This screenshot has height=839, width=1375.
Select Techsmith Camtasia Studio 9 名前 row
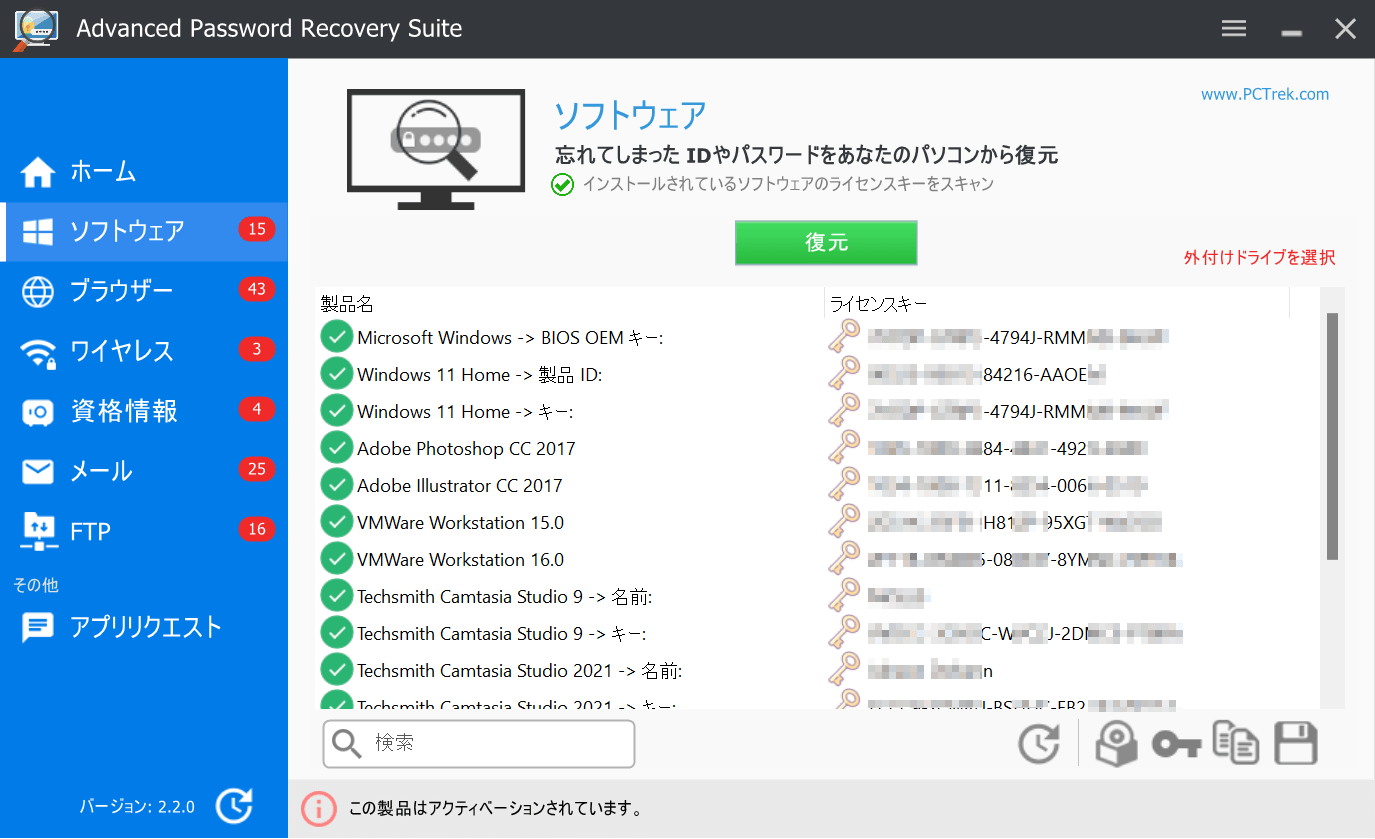pyautogui.click(x=817, y=597)
